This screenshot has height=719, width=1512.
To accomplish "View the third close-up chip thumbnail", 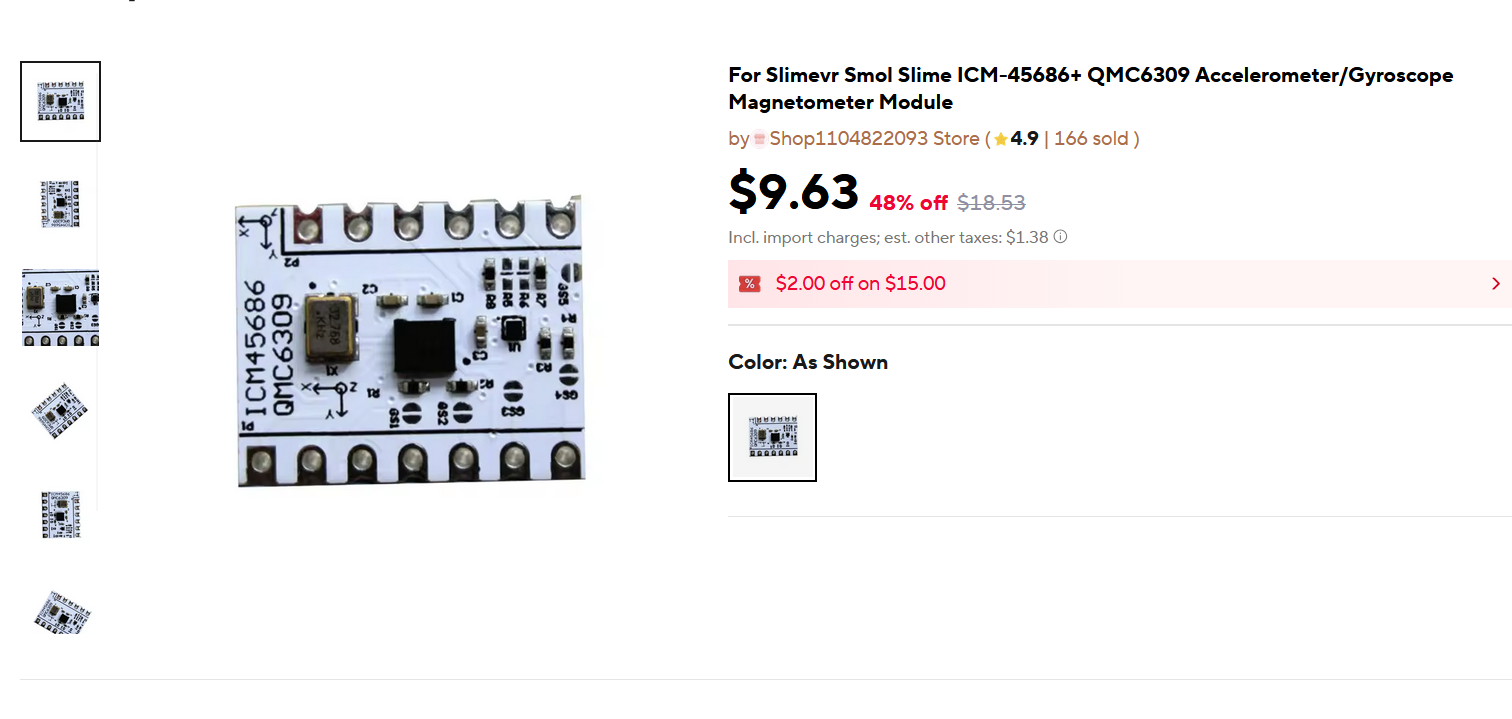I will click(x=60, y=307).
